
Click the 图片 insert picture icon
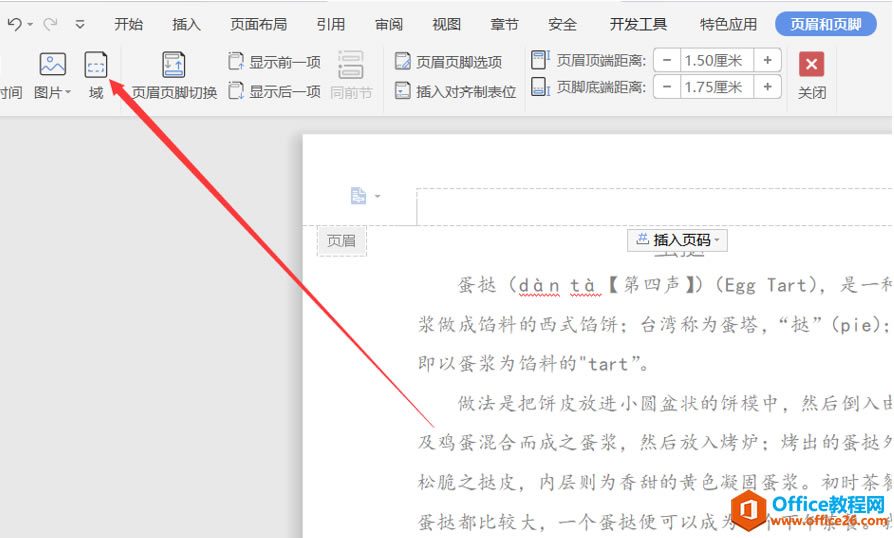[52, 64]
